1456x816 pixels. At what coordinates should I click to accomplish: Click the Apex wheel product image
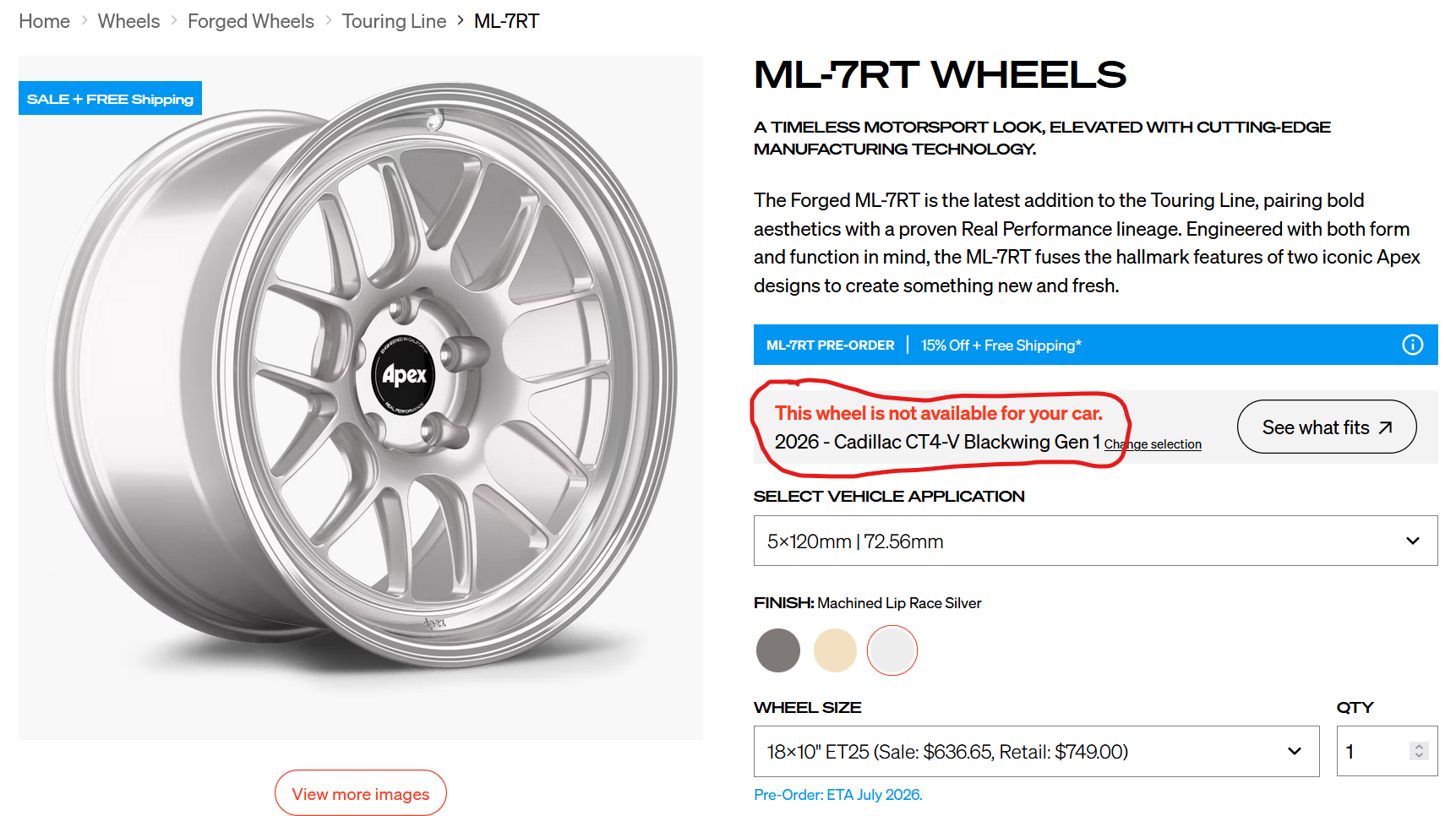[x=361, y=397]
